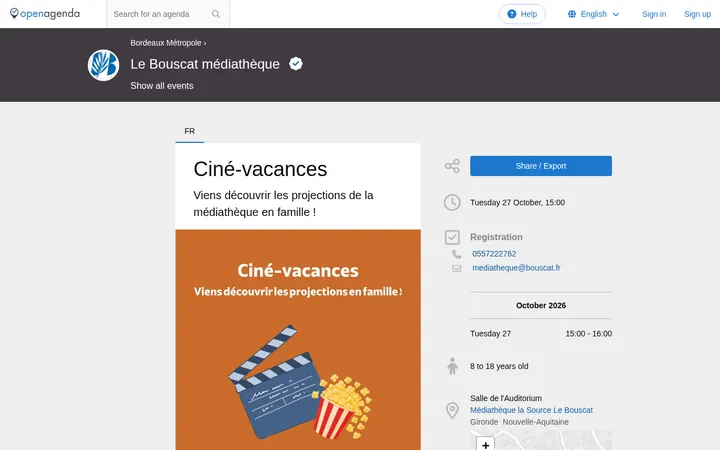
Task: Click the Sign in link
Action: 654,14
